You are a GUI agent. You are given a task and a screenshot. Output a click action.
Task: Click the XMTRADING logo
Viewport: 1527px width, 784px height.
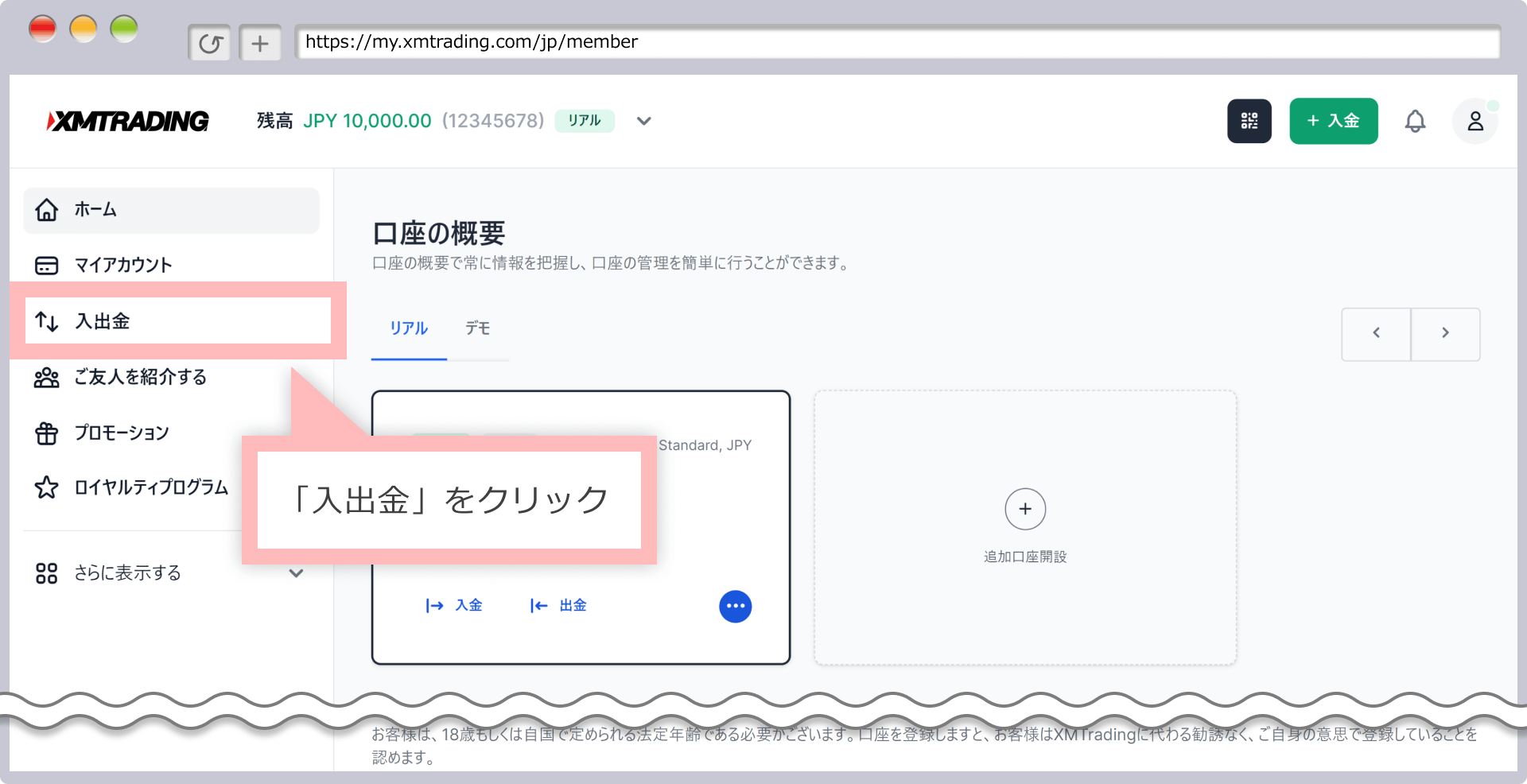click(x=127, y=121)
